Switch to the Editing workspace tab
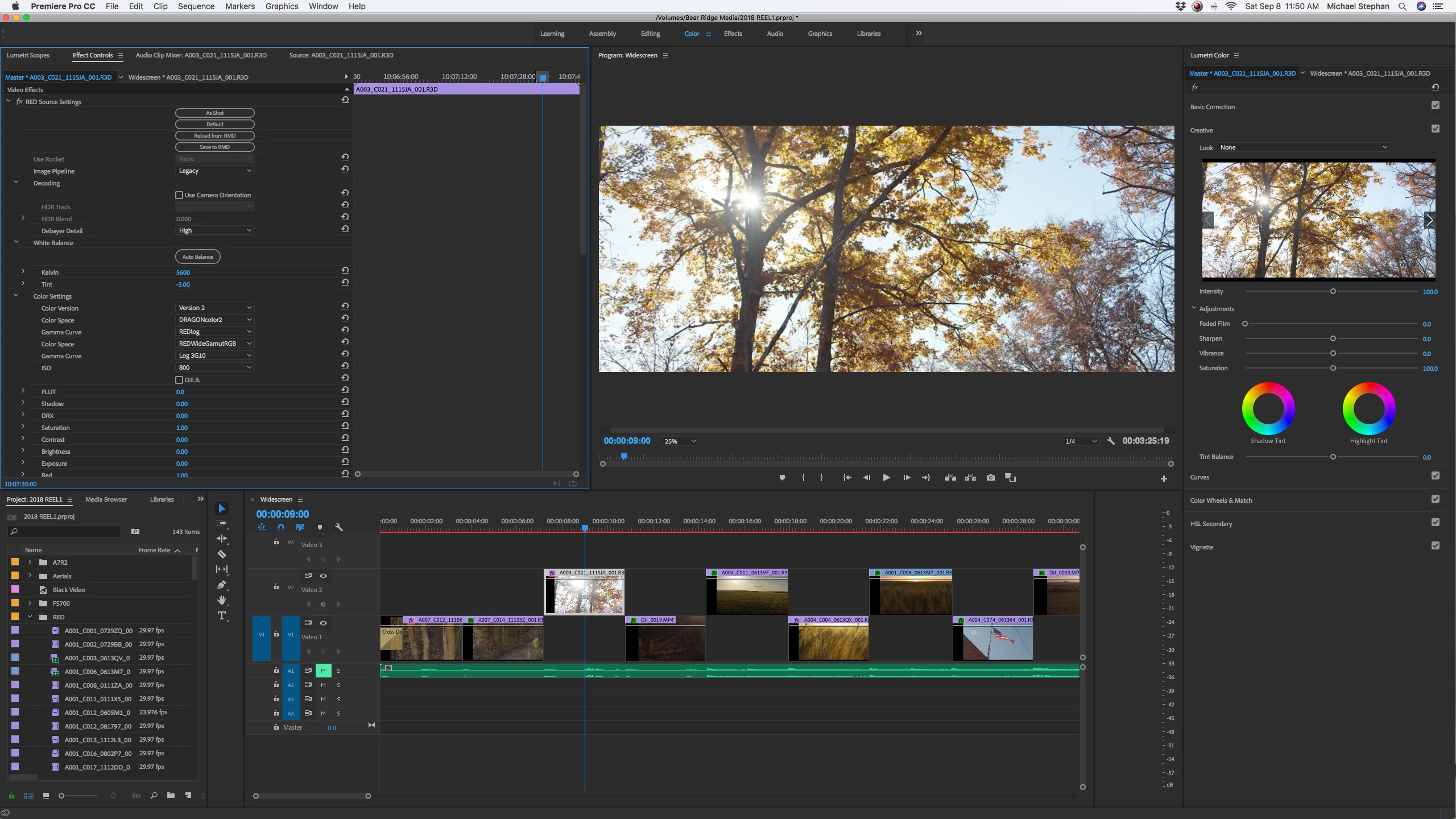1456x819 pixels. tap(650, 34)
